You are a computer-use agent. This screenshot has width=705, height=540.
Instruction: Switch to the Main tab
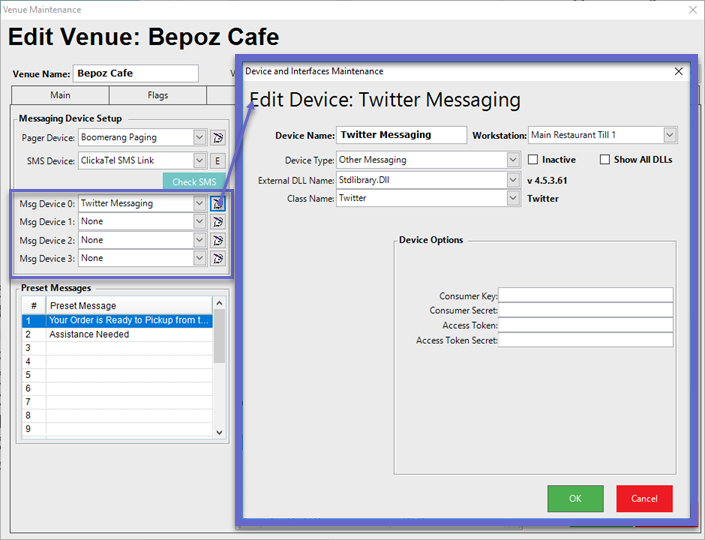[x=60, y=96]
